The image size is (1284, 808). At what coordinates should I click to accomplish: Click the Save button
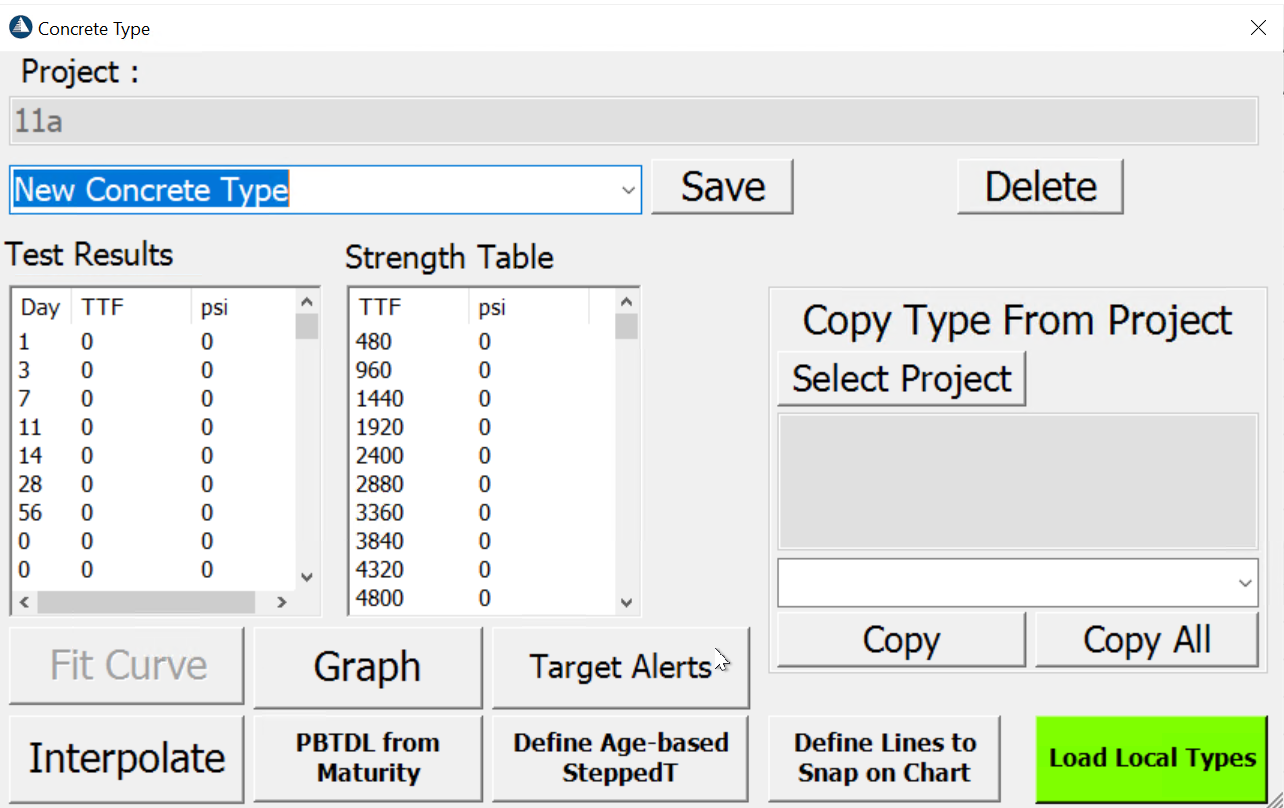722,187
